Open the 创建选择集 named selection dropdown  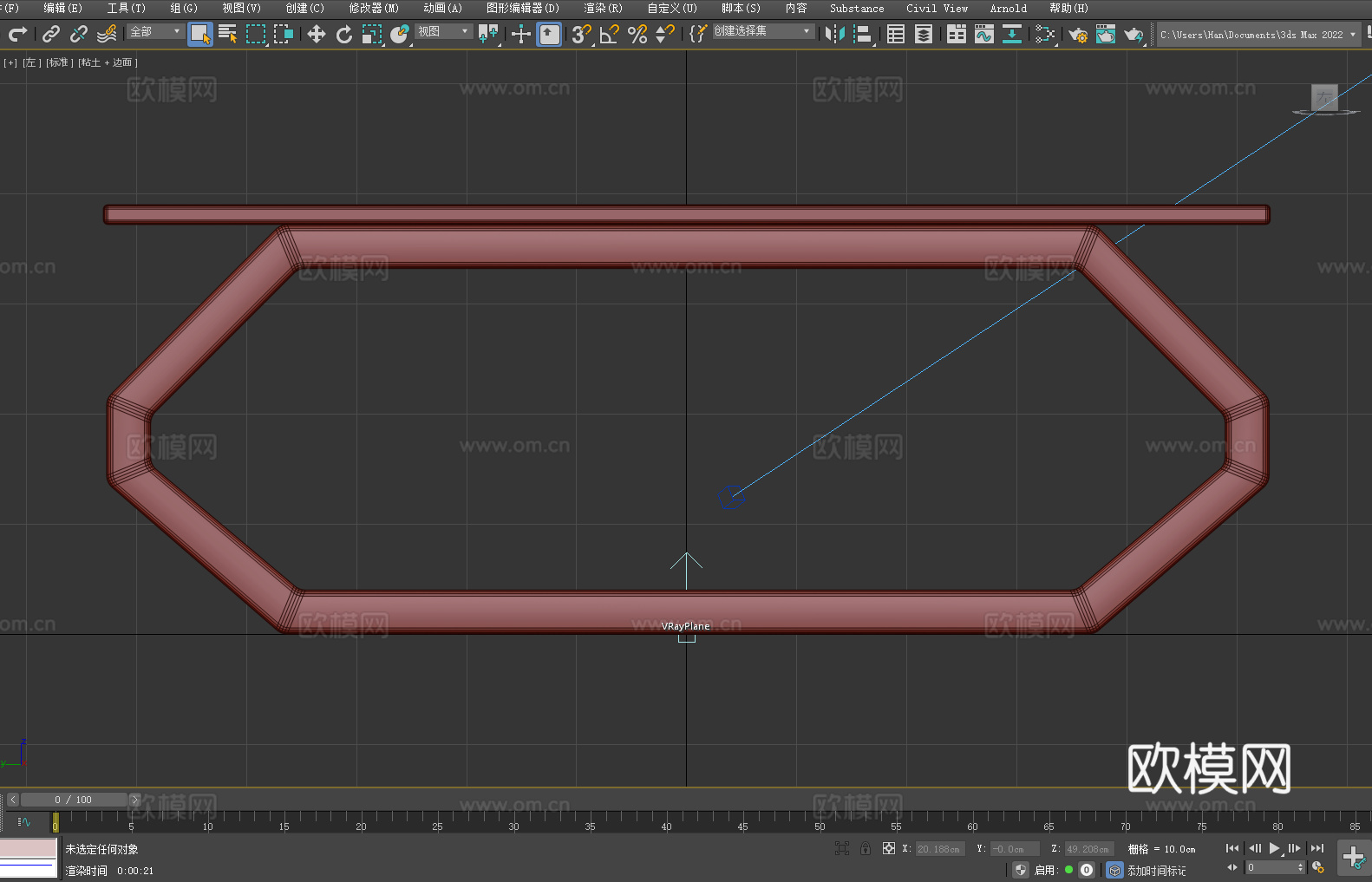click(763, 31)
